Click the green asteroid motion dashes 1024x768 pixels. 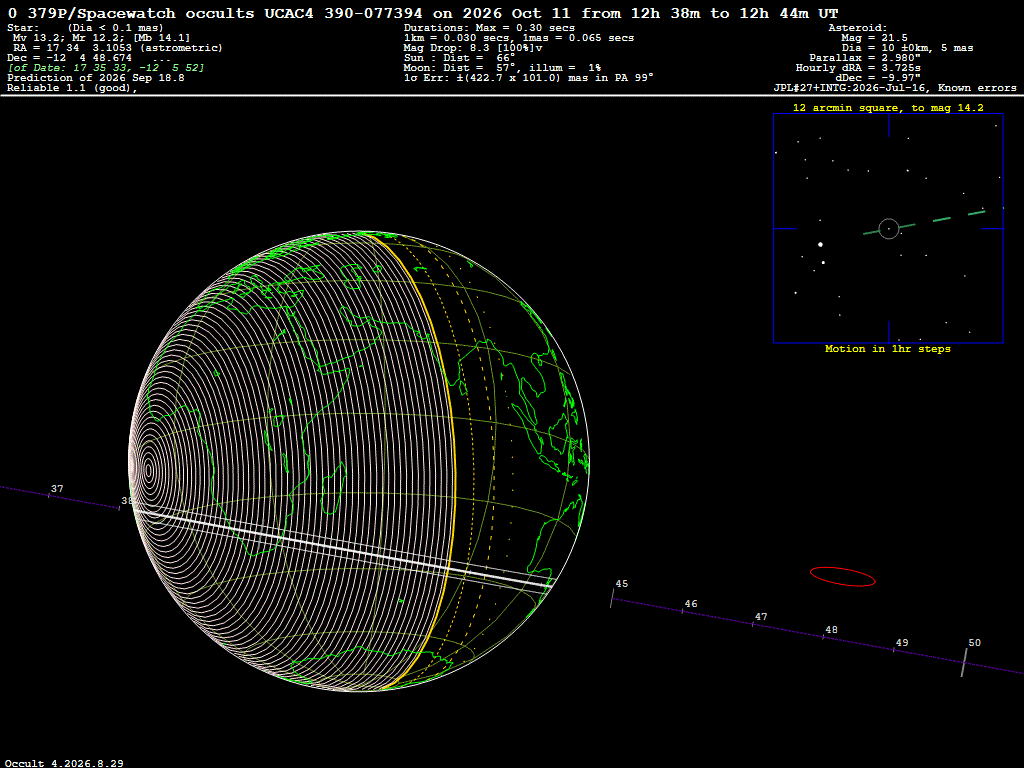click(924, 222)
